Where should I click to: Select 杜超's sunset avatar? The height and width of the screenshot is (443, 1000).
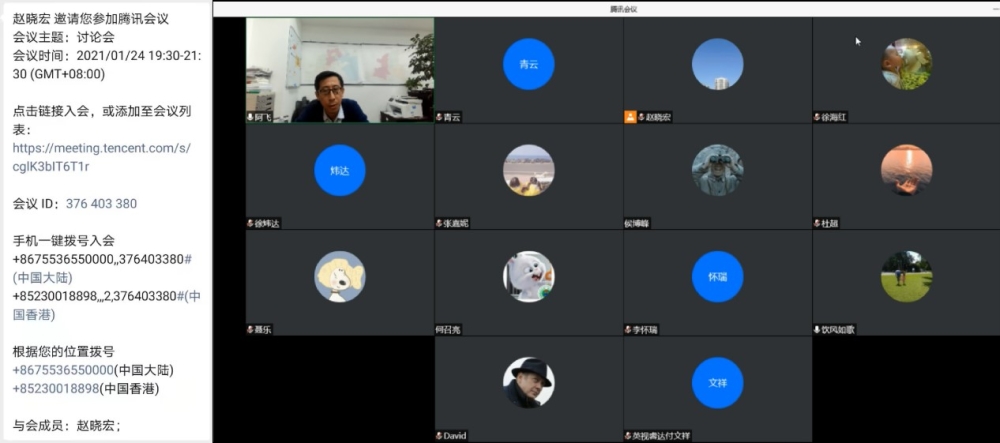click(906, 170)
